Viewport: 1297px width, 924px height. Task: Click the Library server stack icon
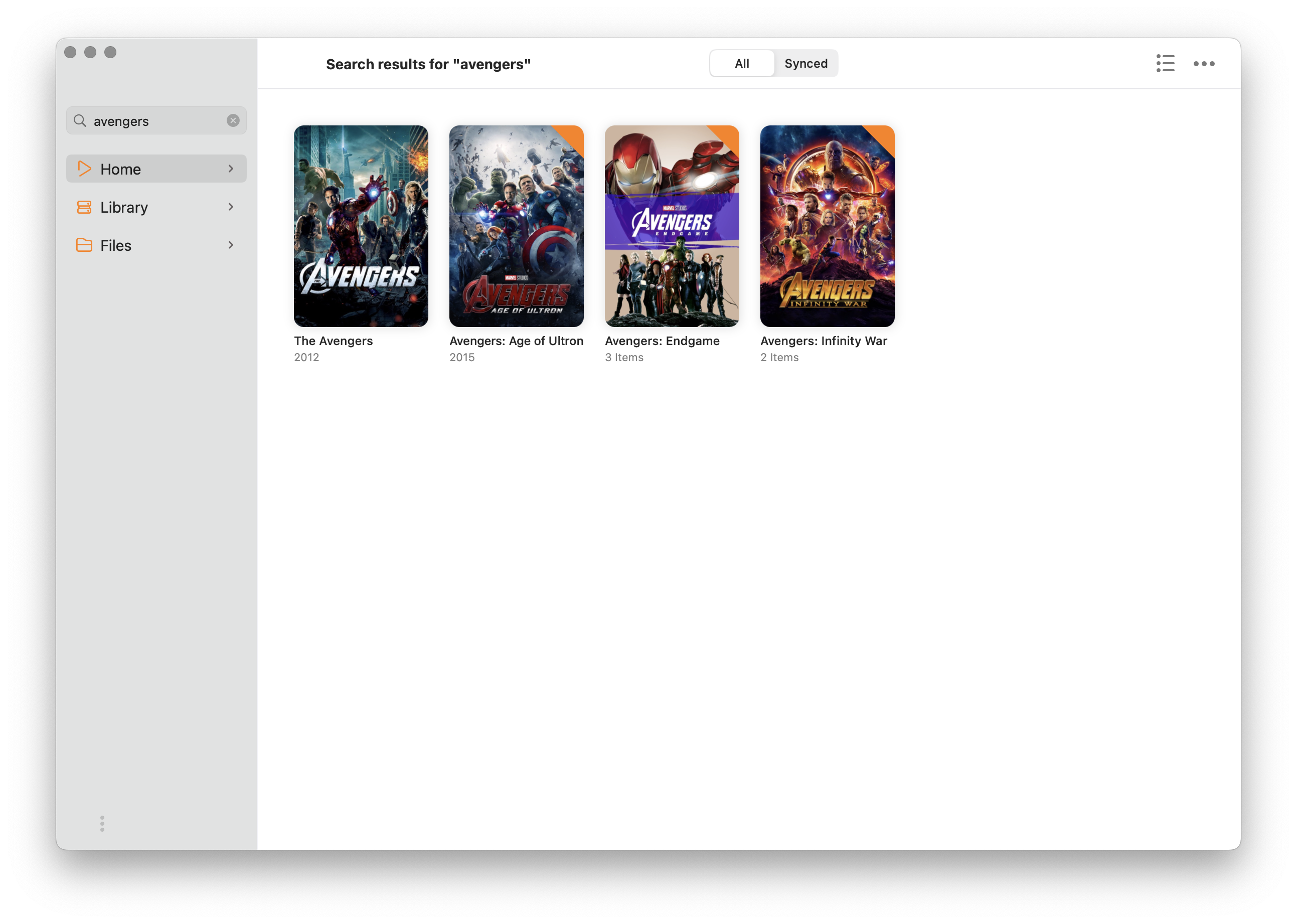[x=84, y=207]
